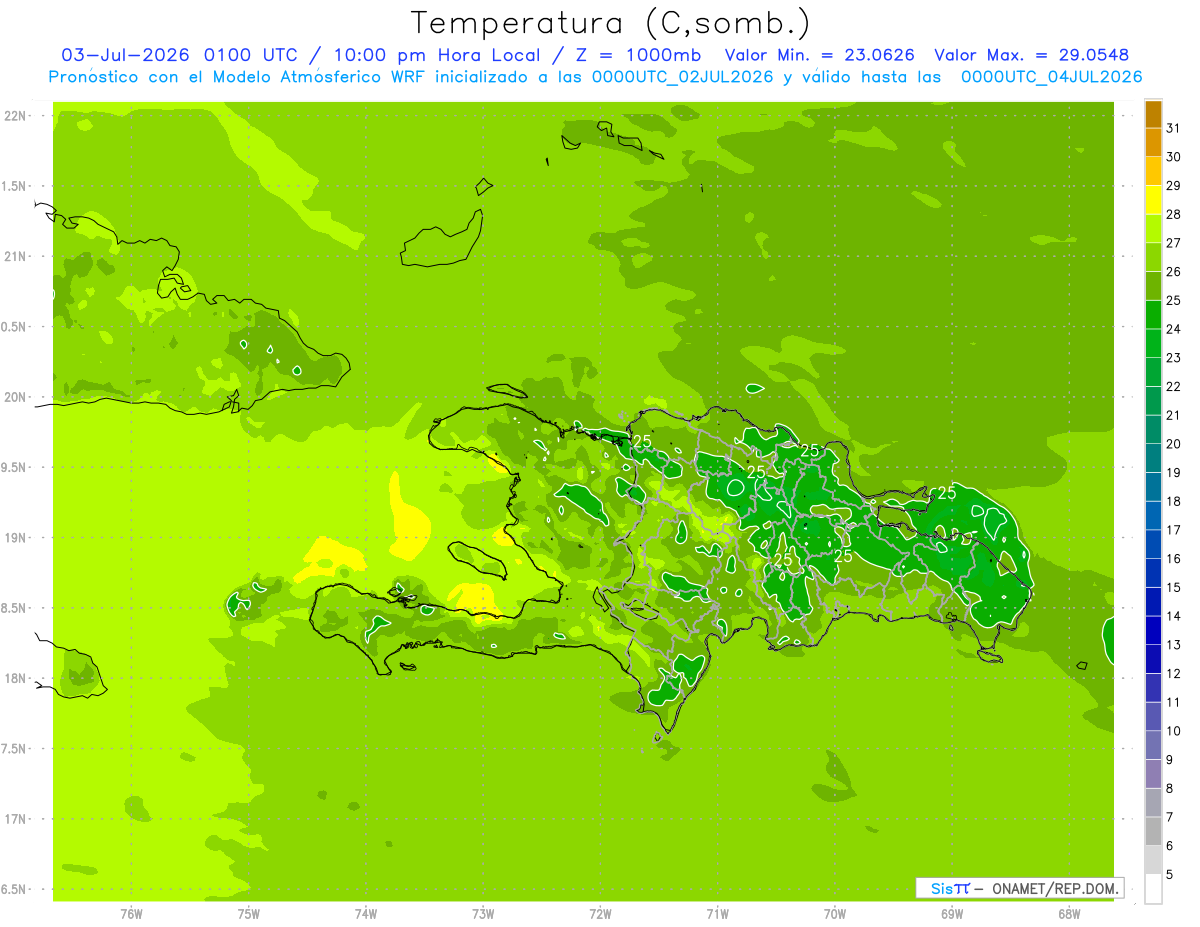This screenshot has width=1200, height=927.
Task: Click the topmost dark orange swatch above 31
Action: [x=1153, y=114]
